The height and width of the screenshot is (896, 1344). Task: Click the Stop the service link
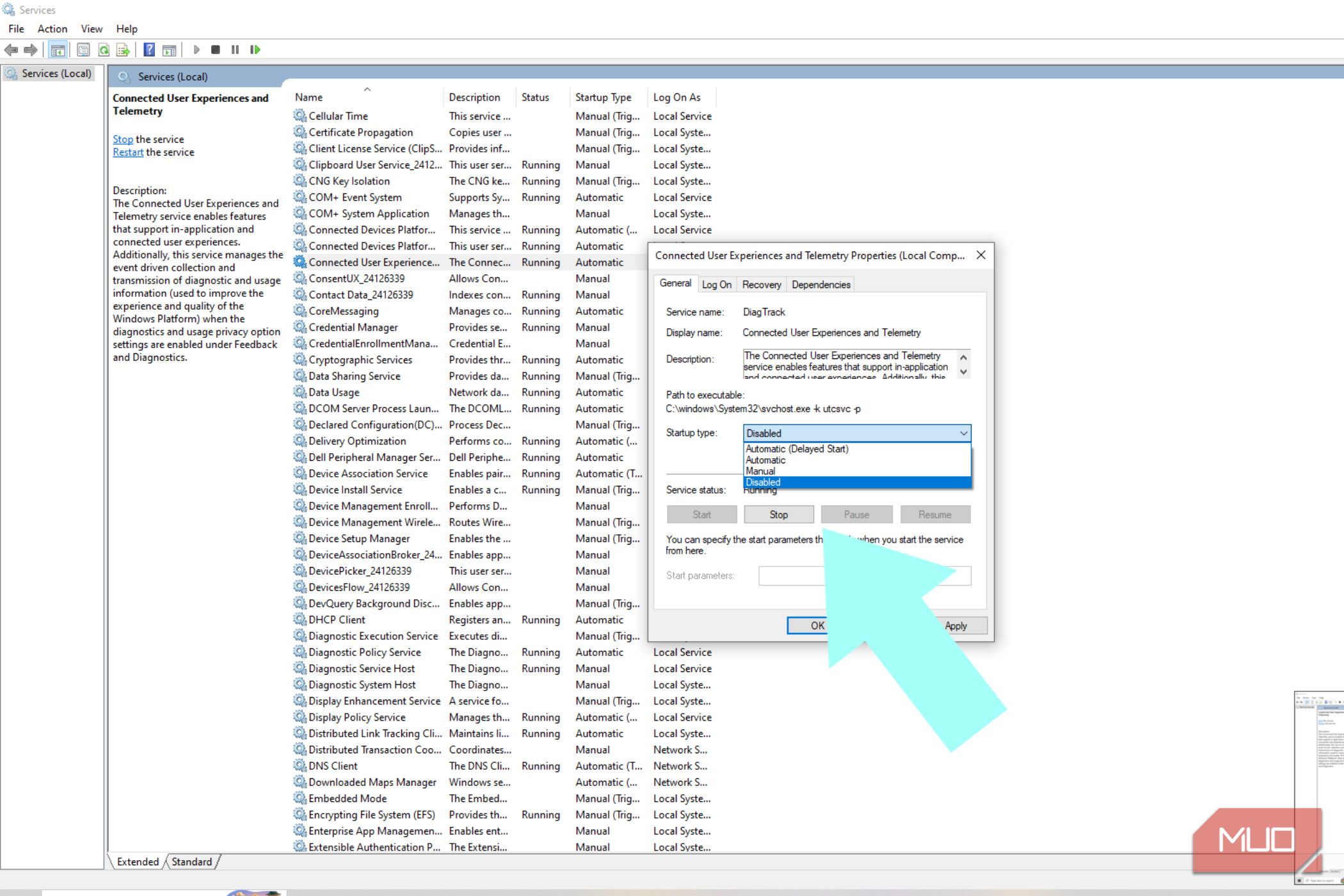(123, 139)
